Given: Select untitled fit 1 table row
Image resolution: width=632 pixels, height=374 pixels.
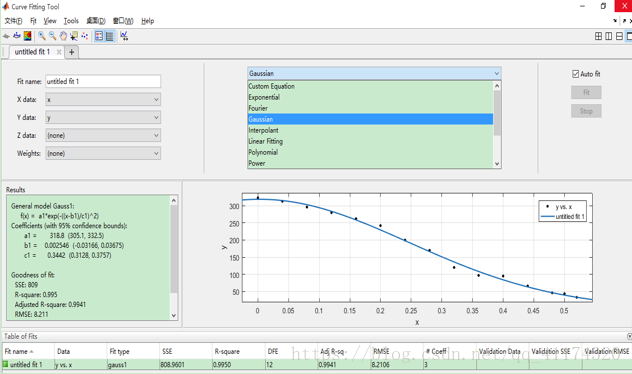Looking at the screenshot, I should 317,365.
